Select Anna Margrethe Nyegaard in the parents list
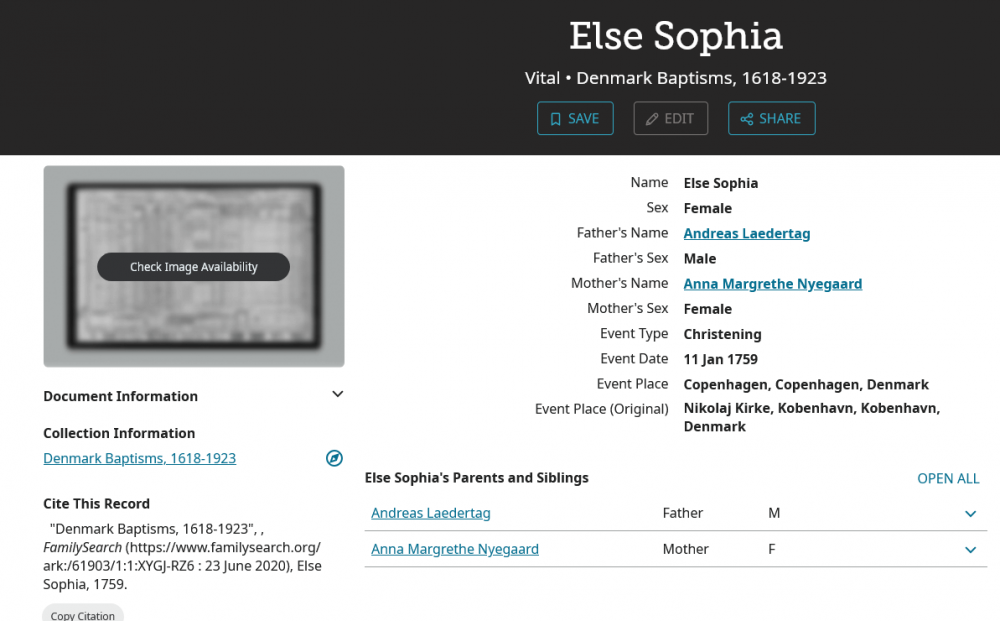Screen dimensions: 1000x621 [x=455, y=549]
